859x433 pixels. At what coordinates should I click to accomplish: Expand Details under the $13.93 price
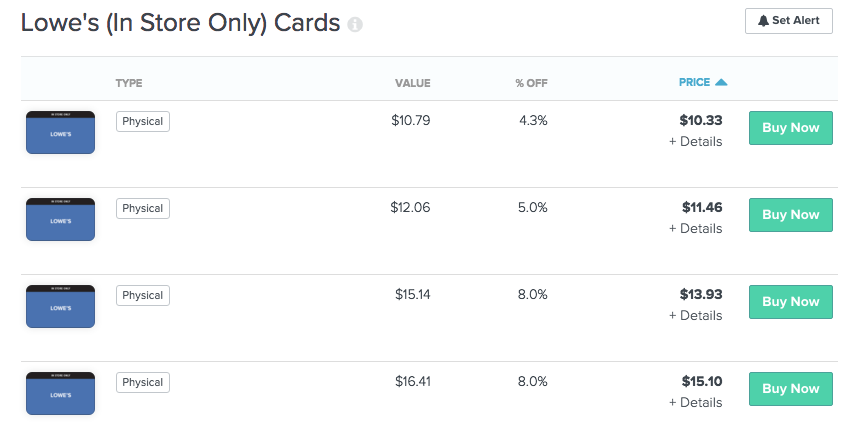(695, 316)
